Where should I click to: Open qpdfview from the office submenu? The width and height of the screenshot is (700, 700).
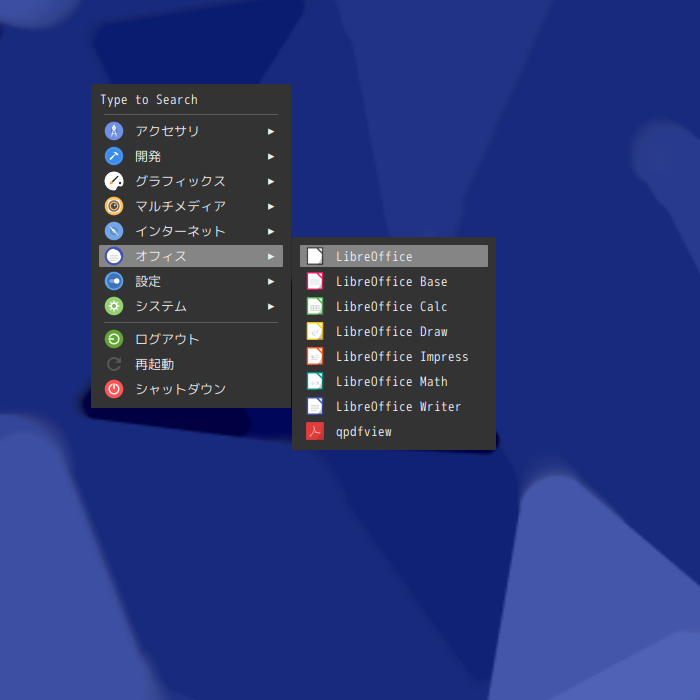click(394, 431)
